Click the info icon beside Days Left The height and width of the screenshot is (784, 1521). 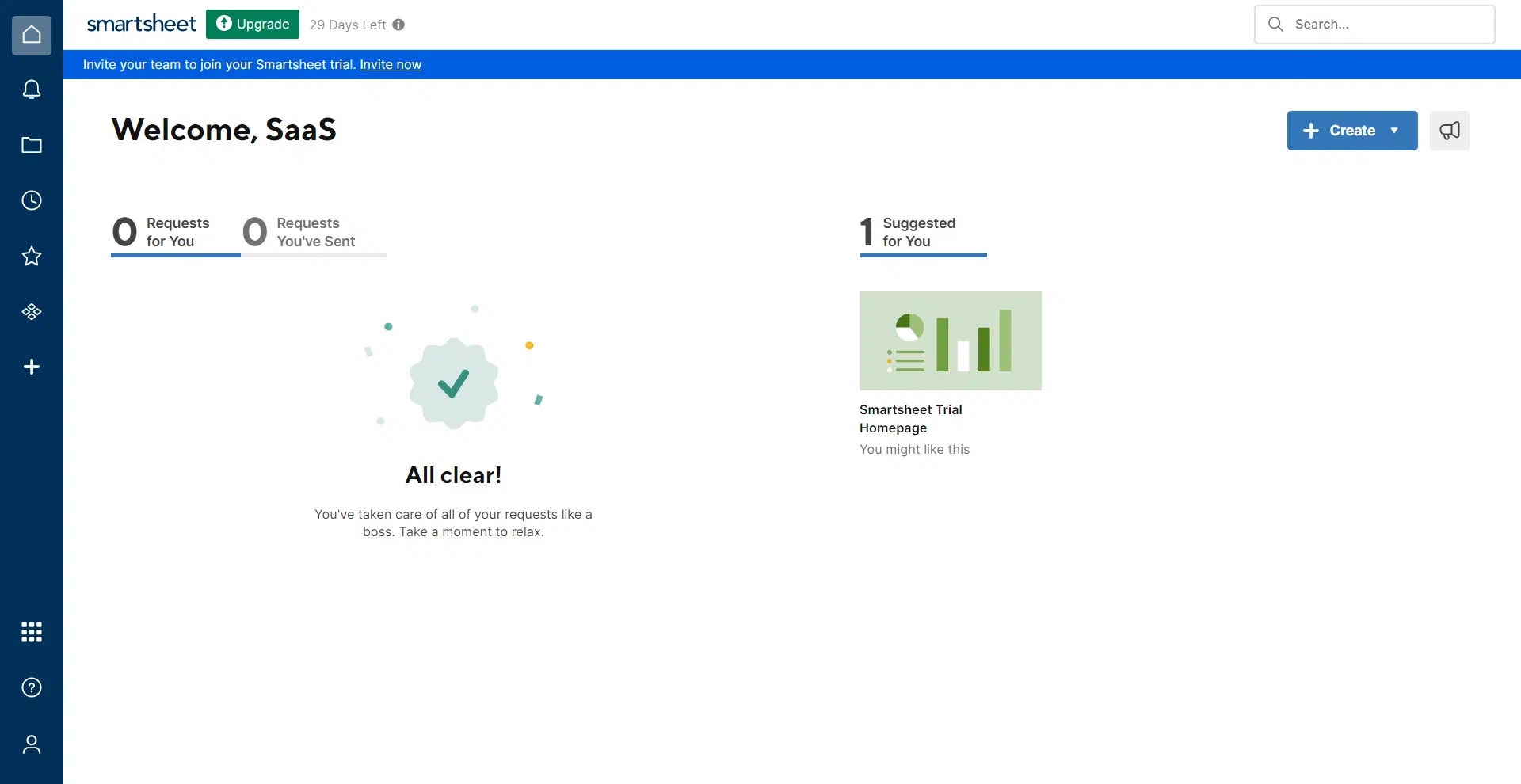(398, 25)
